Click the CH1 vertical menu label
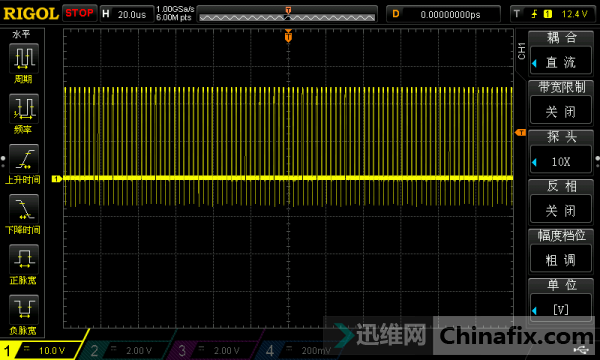Viewport: 600px width, 360px height. click(521, 51)
